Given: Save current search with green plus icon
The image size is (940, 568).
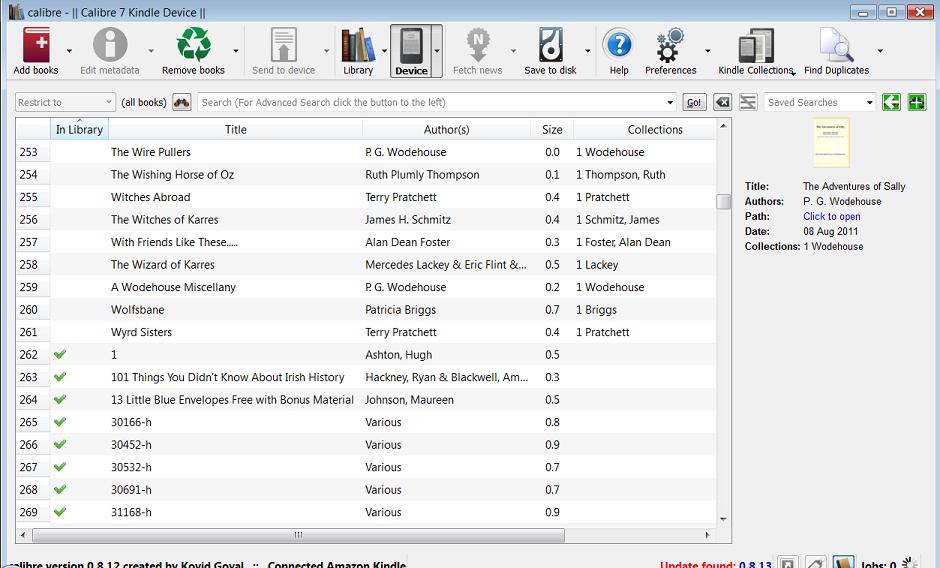Looking at the screenshot, I should tap(917, 102).
